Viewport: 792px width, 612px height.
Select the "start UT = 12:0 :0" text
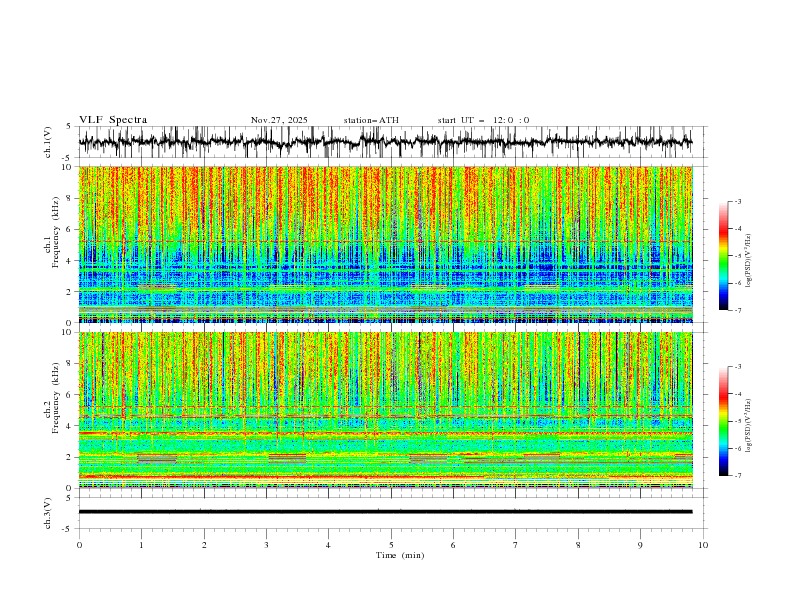[483, 120]
